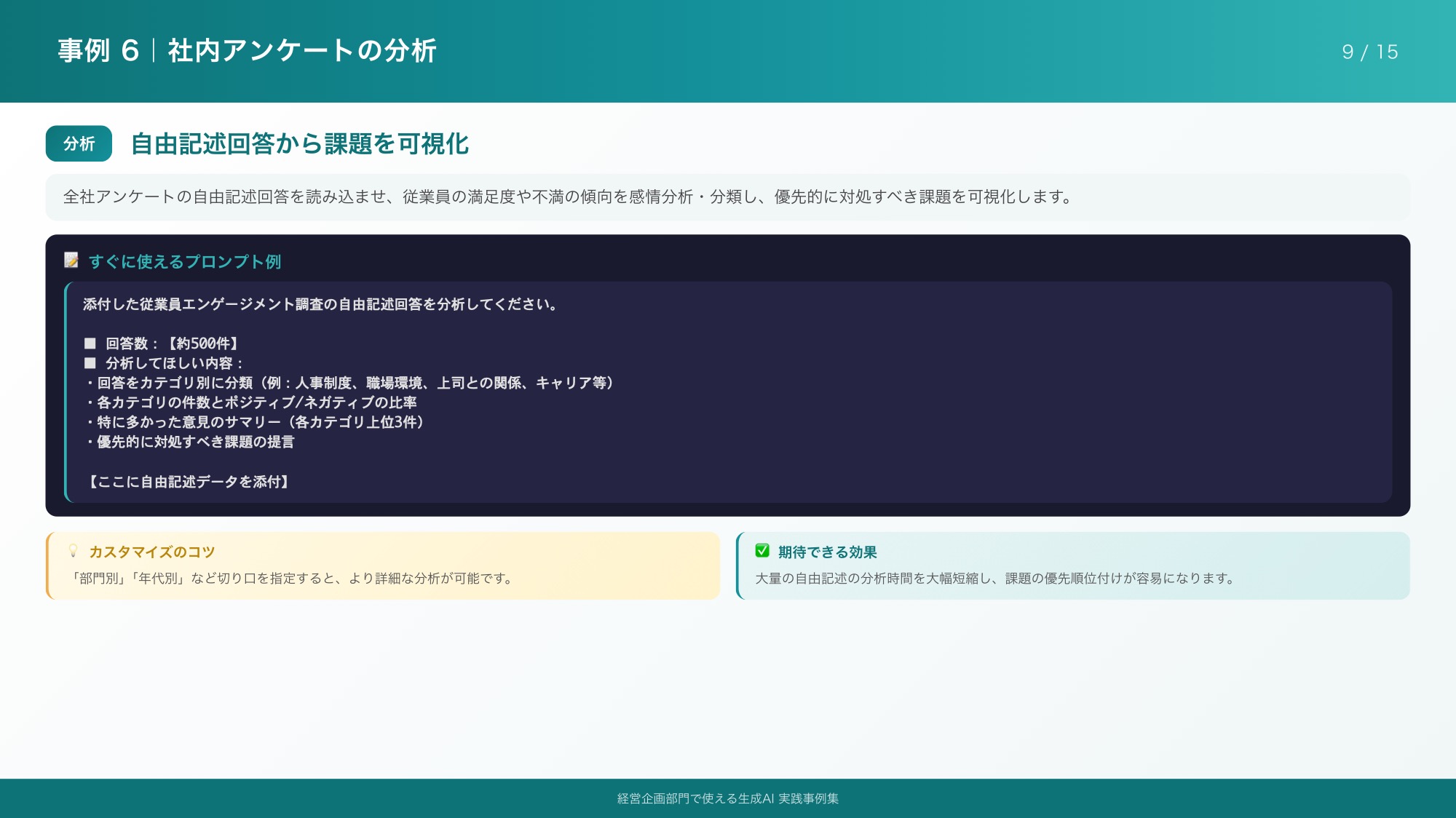1456x818 pixels.
Task: Click the description starting 全社アンケートの自由記述回答
Action: point(568,196)
